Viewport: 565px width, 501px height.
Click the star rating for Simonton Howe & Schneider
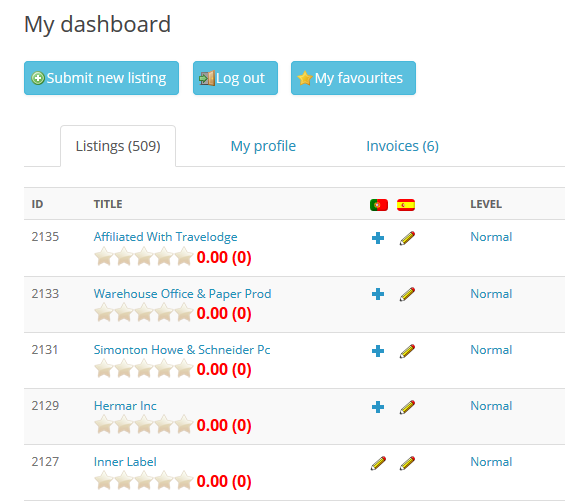[144, 369]
